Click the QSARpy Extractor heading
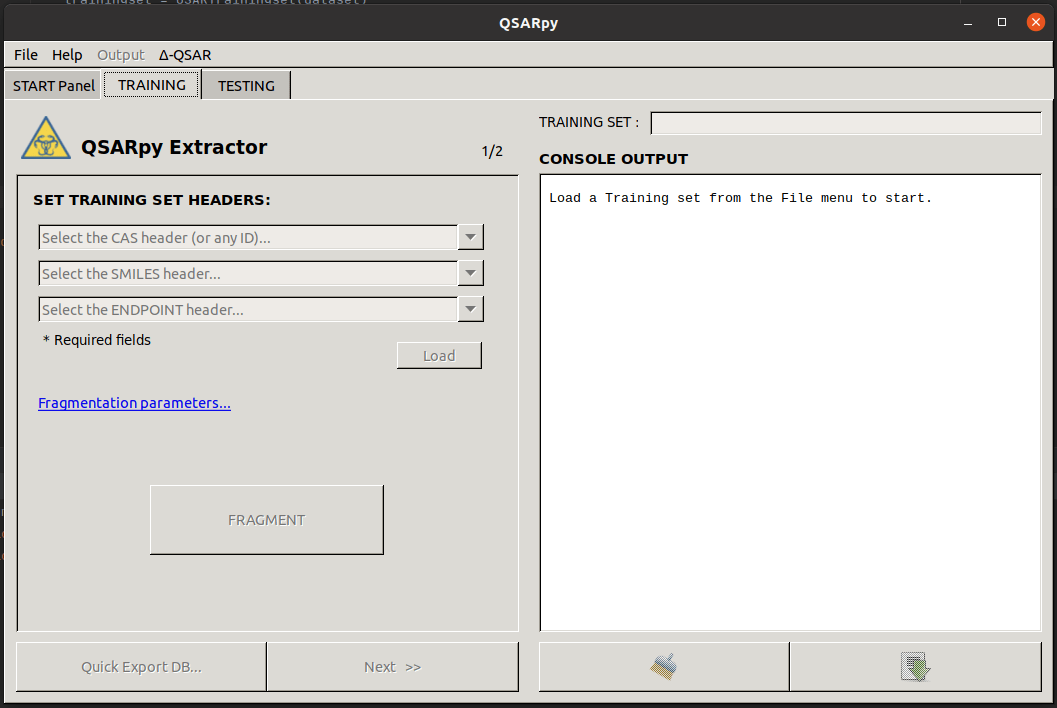1057x708 pixels. (x=174, y=147)
